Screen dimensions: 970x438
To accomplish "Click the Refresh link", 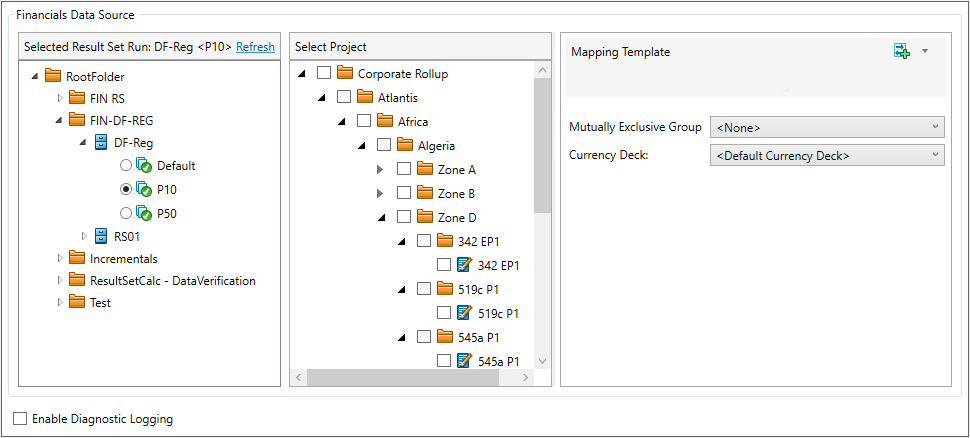I will [x=255, y=46].
